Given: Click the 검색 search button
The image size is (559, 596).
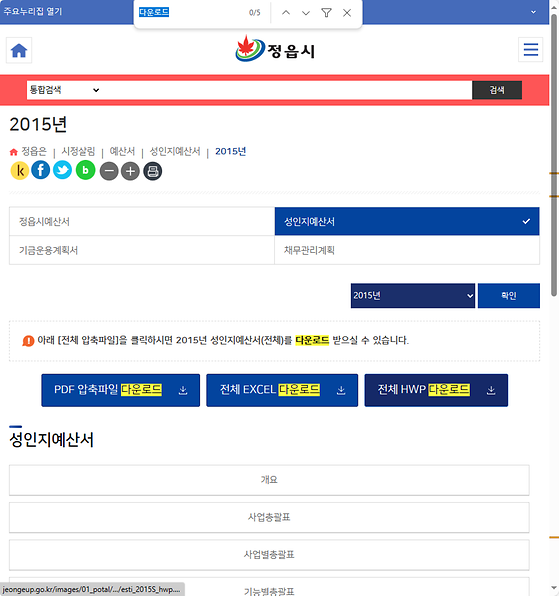Looking at the screenshot, I should coord(497,90).
